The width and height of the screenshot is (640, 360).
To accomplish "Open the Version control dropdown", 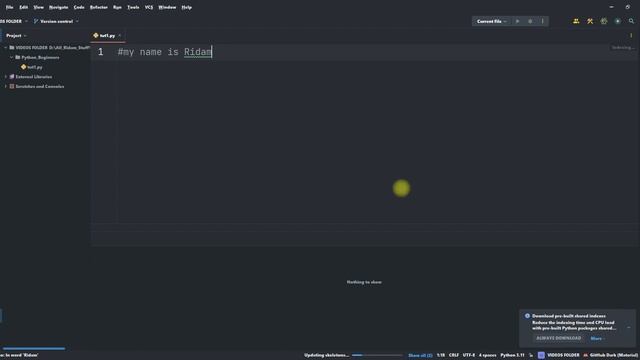I will click(x=56, y=21).
